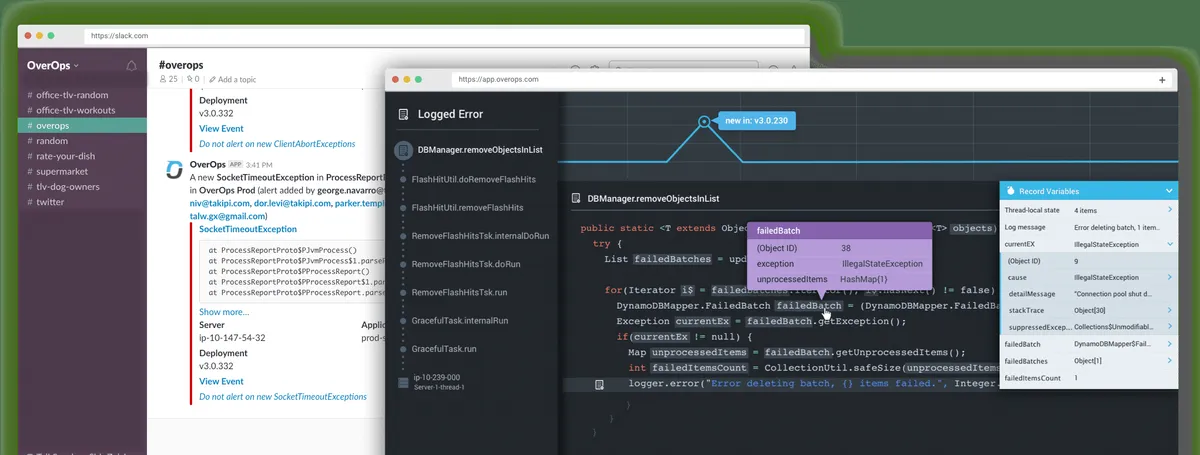Click the log line icon beside logger.error
1200x455 pixels.
(x=598, y=384)
